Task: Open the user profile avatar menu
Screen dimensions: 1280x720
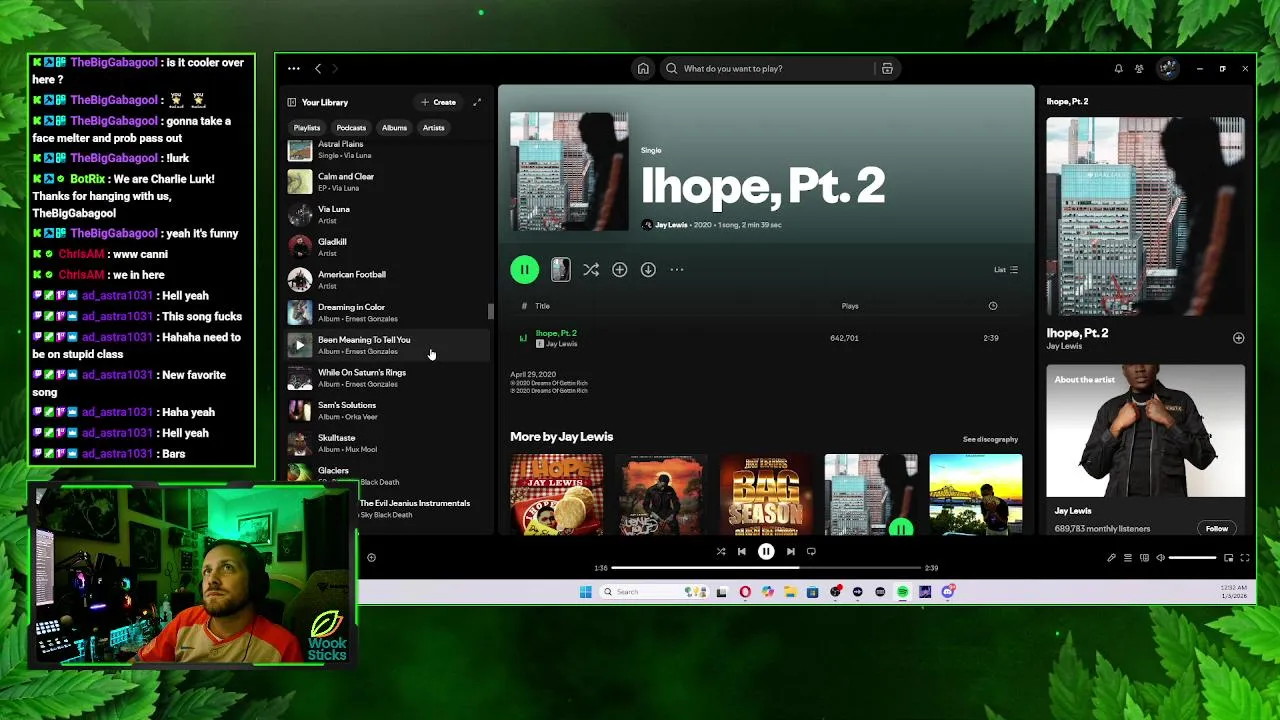Action: (1167, 69)
